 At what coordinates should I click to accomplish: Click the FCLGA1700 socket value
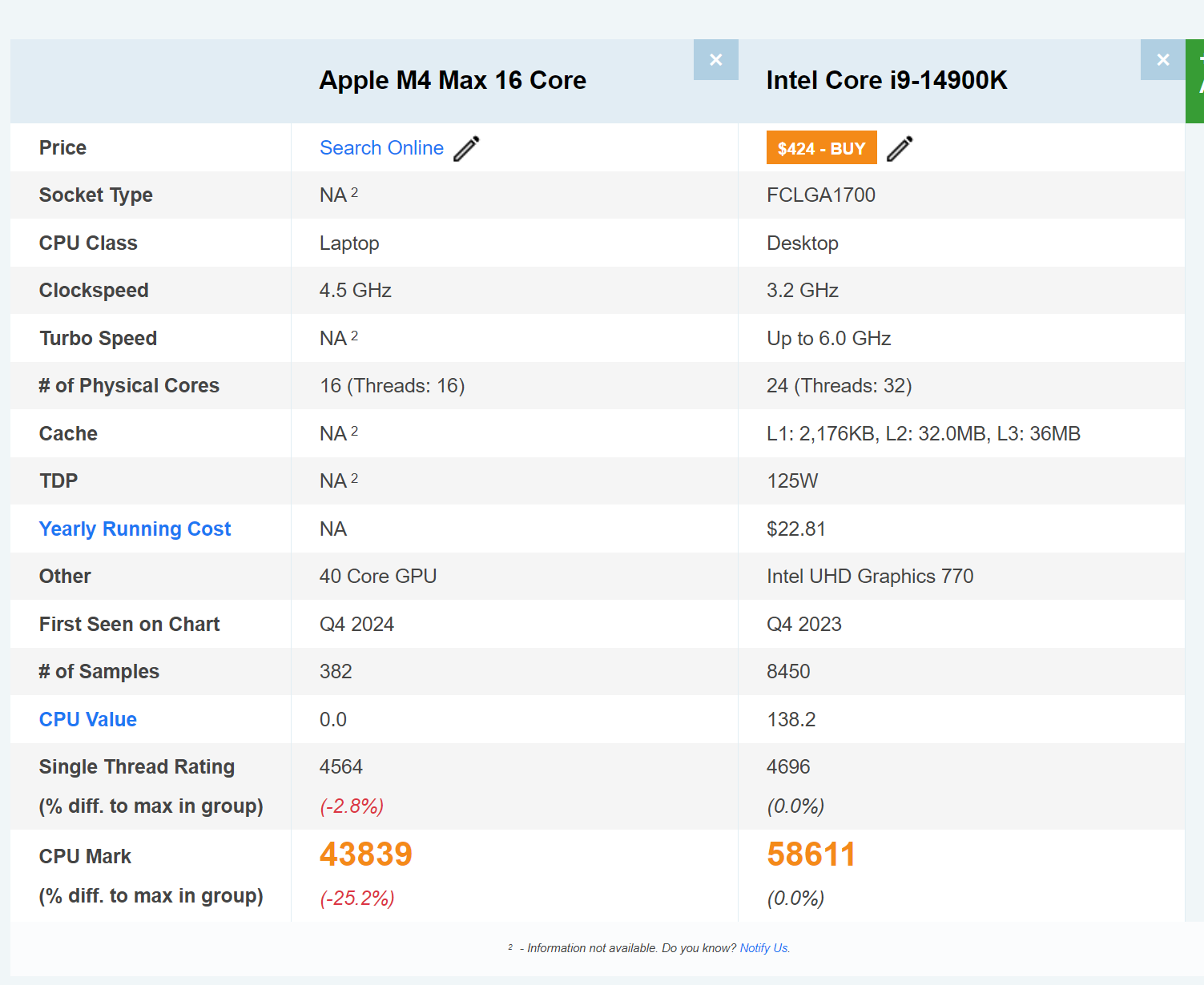[x=821, y=195]
